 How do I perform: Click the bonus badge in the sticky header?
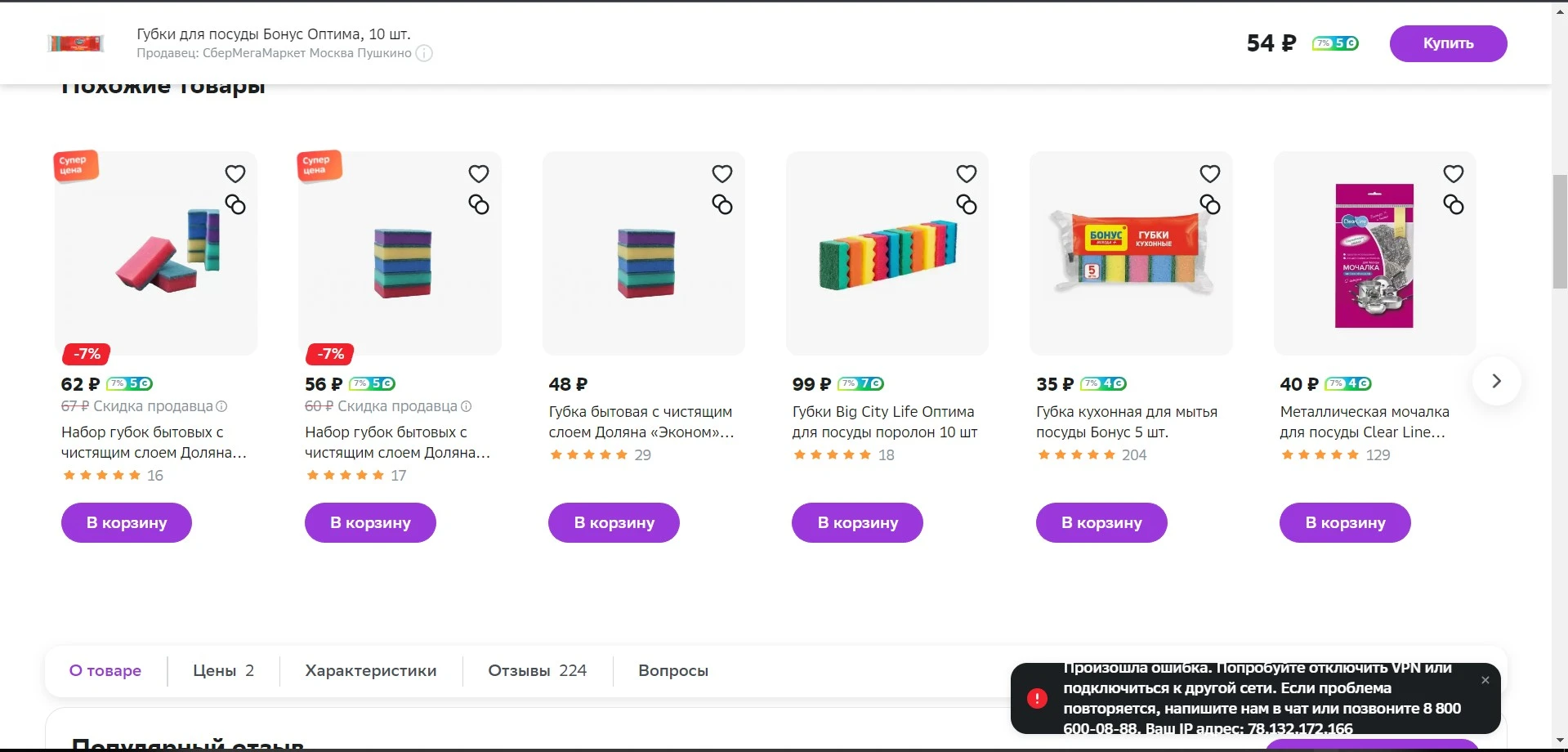tap(1335, 43)
